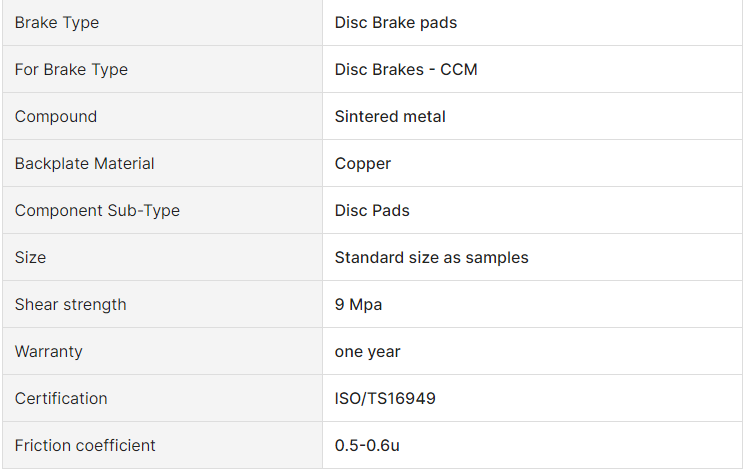Click the For Brake Type label
Screen dimensions: 745x469
click(x=71, y=70)
